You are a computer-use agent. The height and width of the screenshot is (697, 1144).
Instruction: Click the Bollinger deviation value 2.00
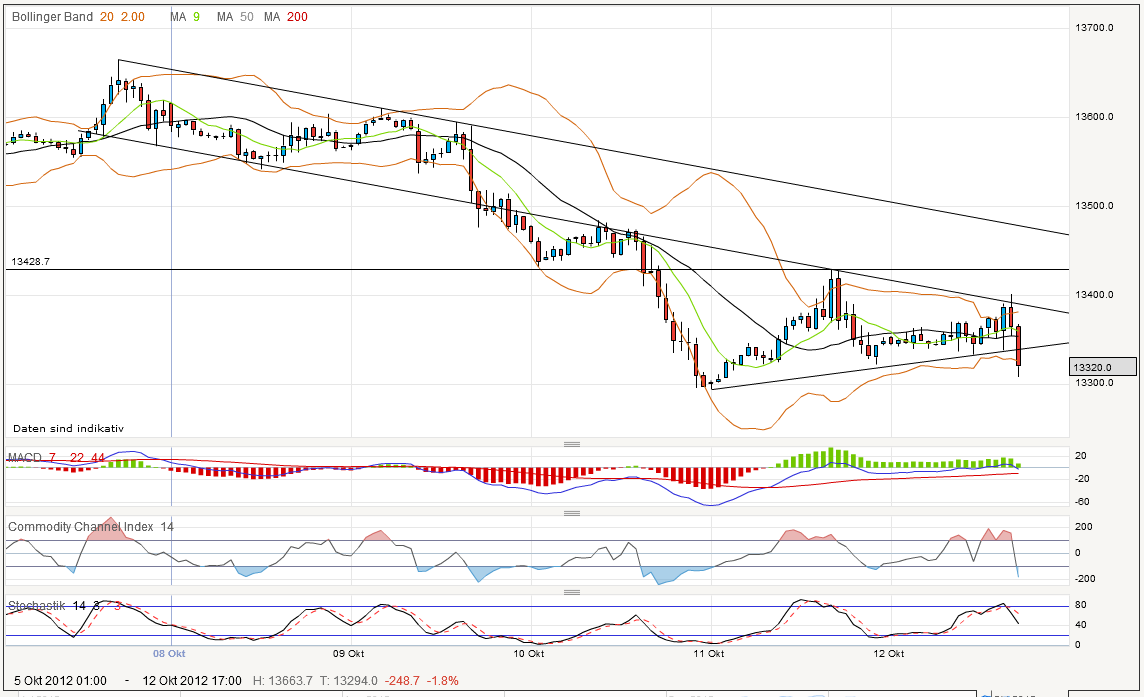click(x=131, y=17)
